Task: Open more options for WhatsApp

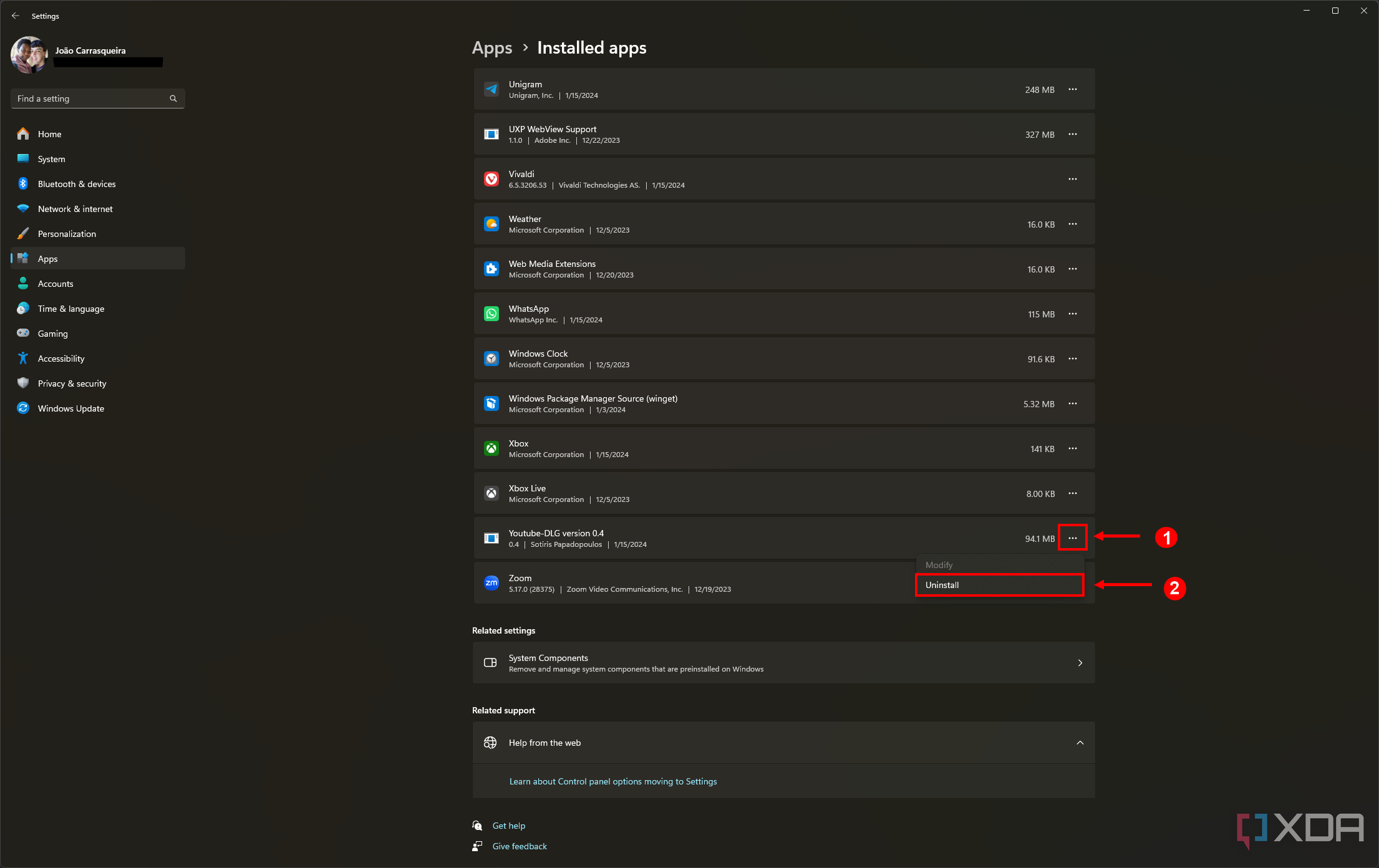Action: [x=1073, y=314]
